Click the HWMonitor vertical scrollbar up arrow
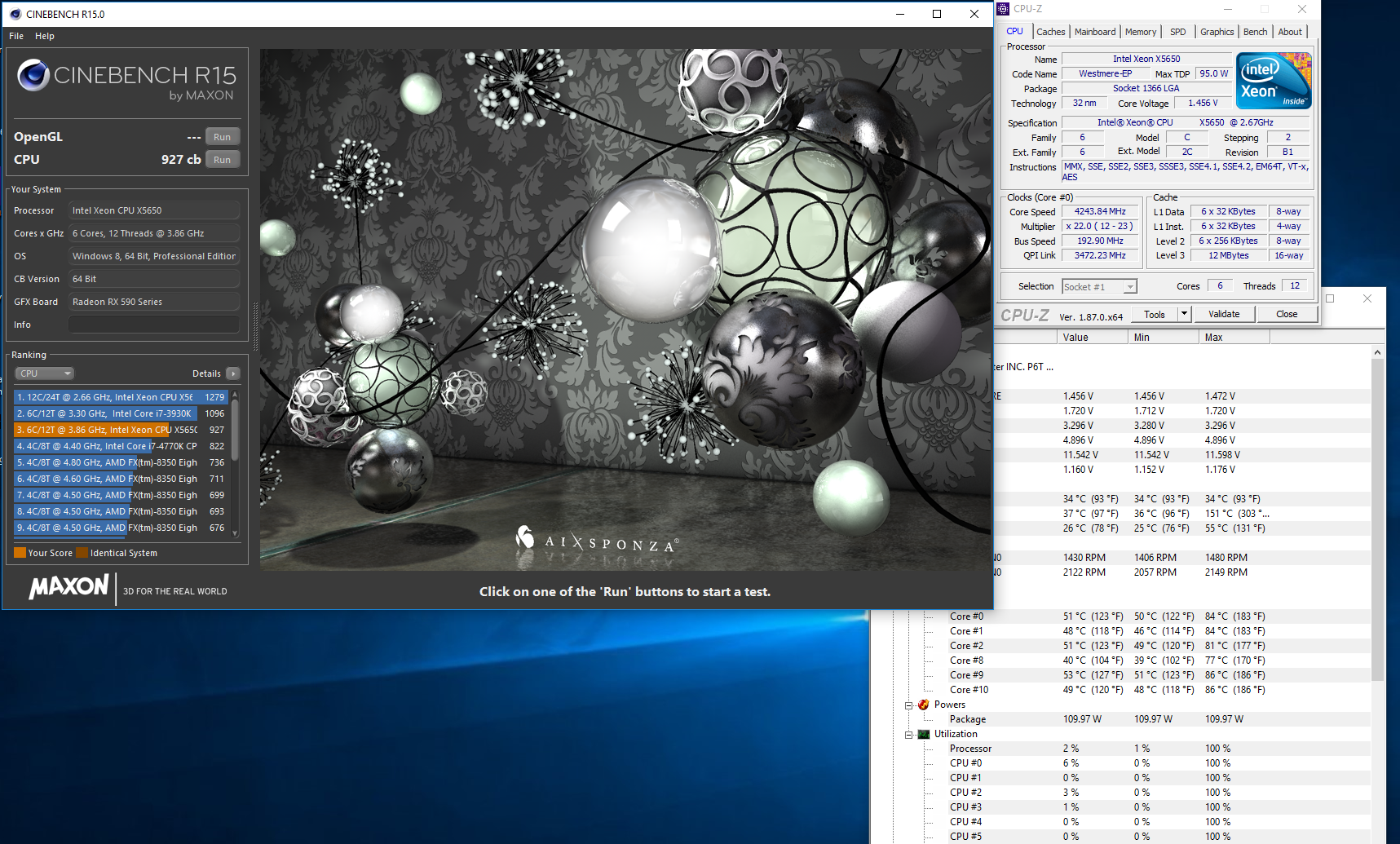This screenshot has height=844, width=1400. 1377,352
